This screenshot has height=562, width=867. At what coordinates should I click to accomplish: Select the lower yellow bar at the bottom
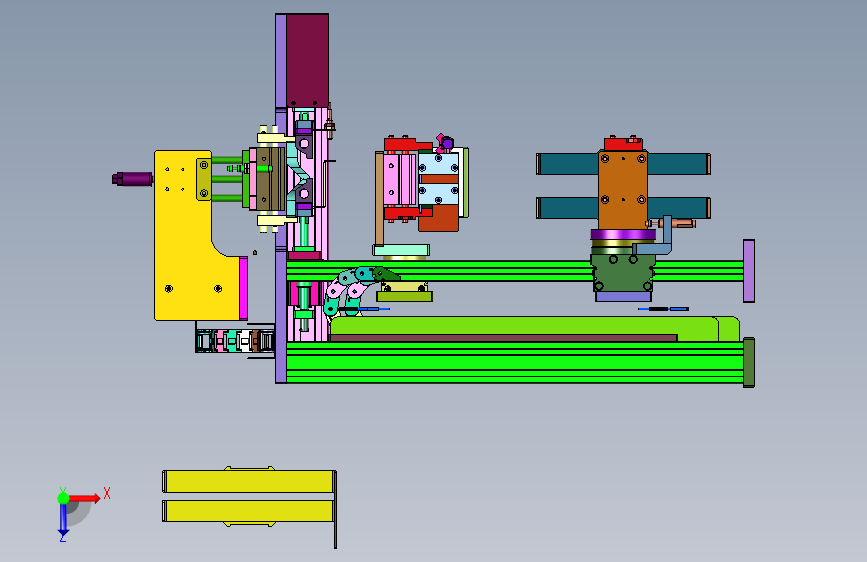tap(249, 511)
